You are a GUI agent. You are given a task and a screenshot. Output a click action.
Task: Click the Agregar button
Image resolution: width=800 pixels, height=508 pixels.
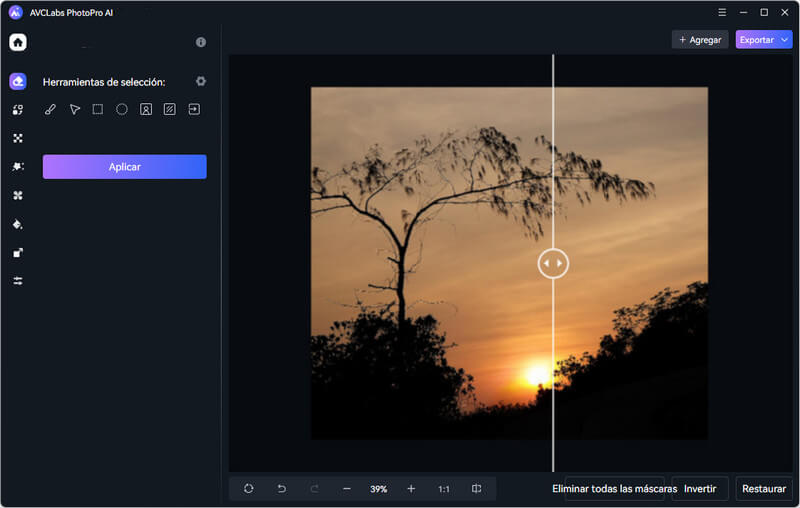[700, 40]
